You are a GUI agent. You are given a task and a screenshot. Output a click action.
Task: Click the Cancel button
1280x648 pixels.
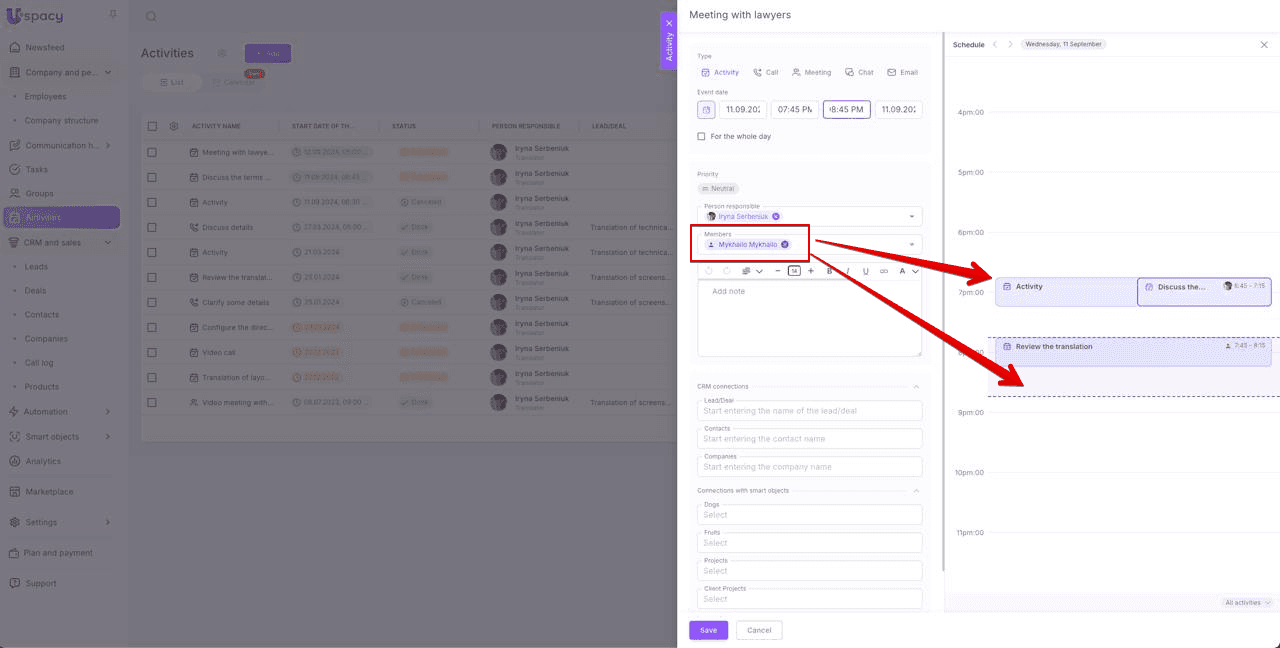pos(759,630)
